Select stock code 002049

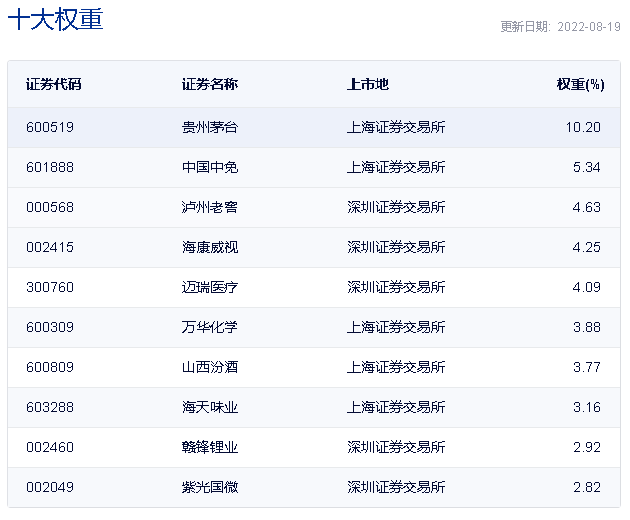click(50, 487)
